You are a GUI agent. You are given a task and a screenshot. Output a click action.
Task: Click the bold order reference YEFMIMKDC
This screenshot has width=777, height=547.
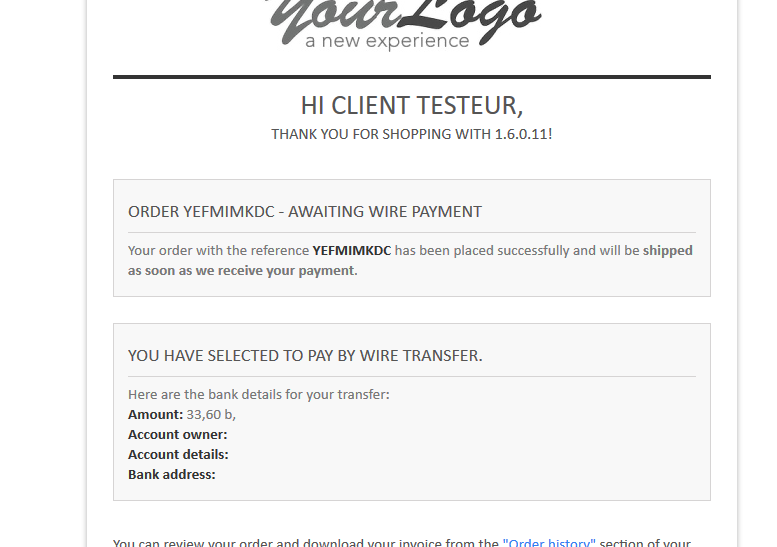pyautogui.click(x=352, y=251)
